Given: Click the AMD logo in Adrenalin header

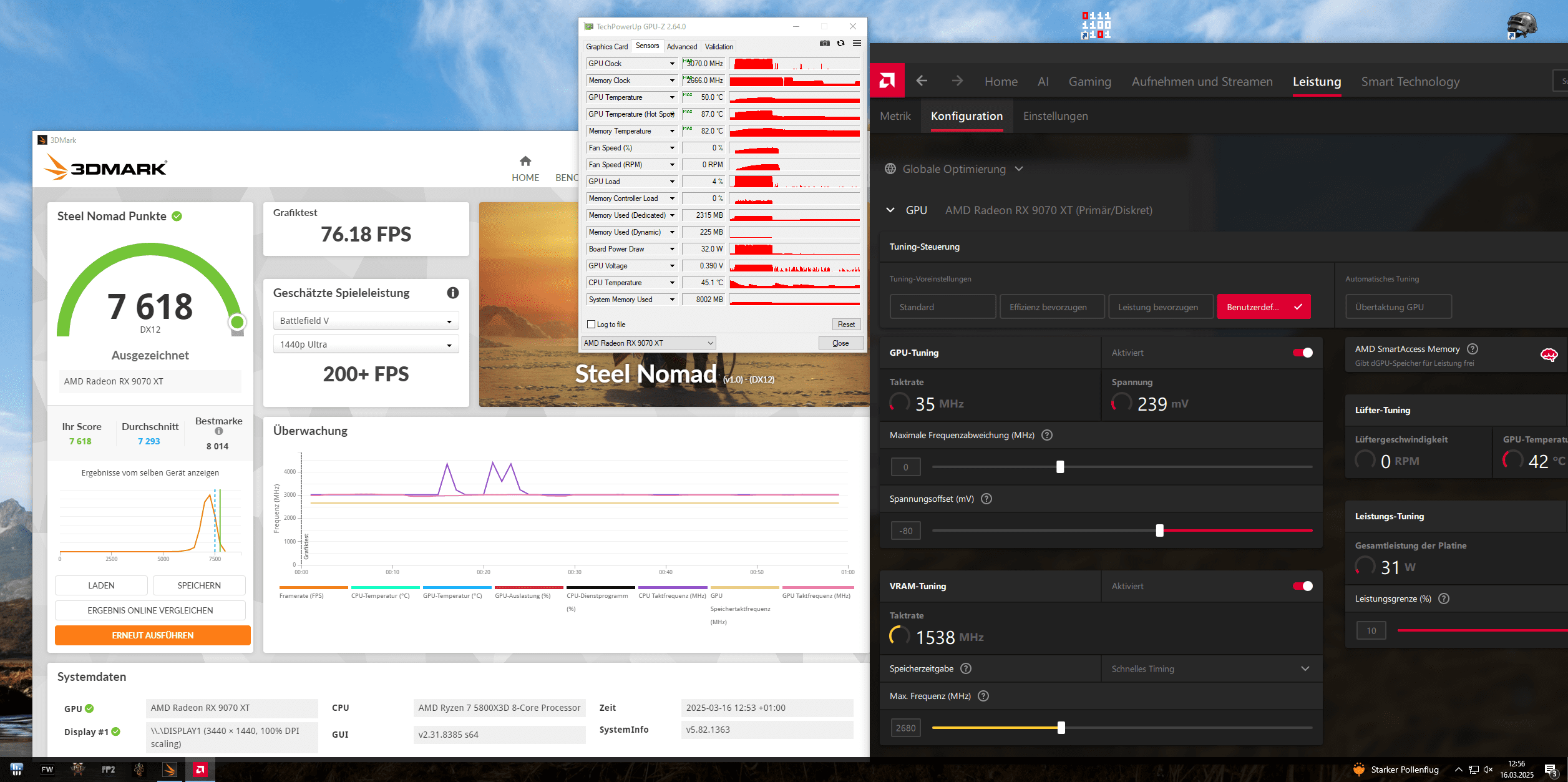Looking at the screenshot, I should 887,81.
